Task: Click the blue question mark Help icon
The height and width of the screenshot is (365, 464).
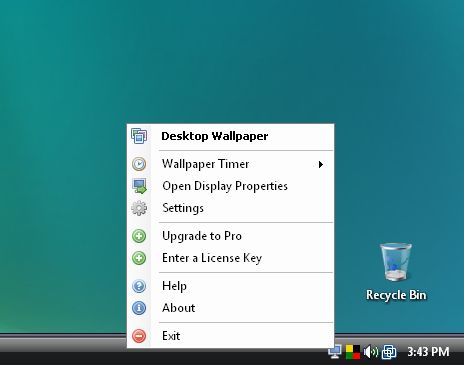Action: (x=139, y=286)
